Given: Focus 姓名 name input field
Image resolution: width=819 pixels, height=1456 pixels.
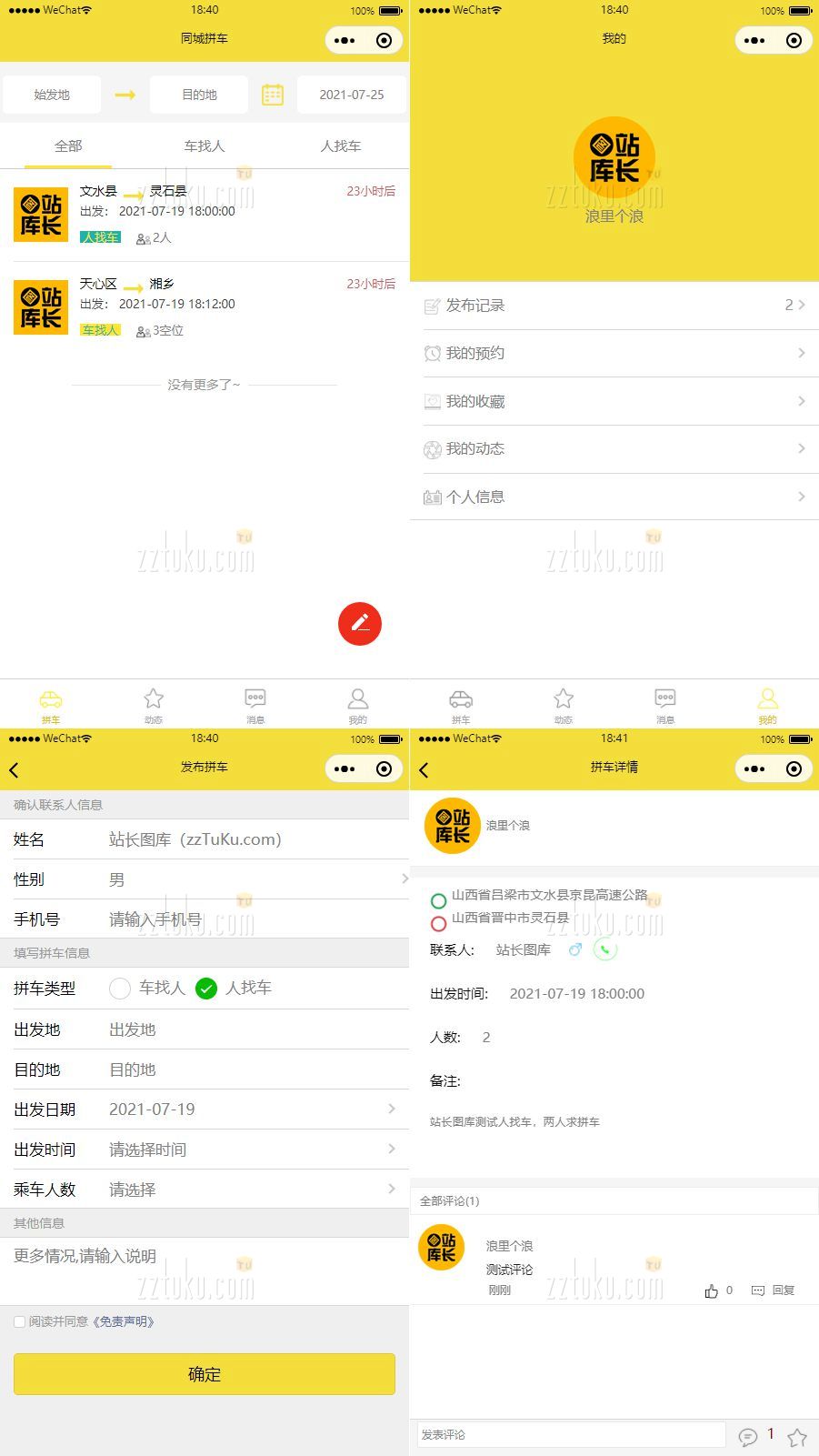Looking at the screenshot, I should pos(255,839).
